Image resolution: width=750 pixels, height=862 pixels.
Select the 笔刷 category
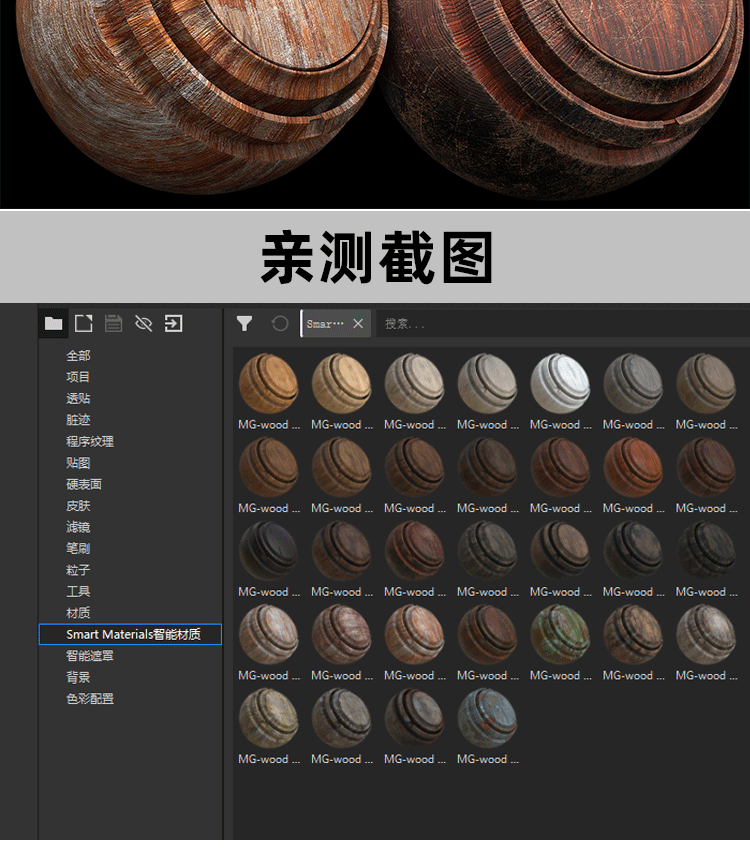(x=78, y=548)
